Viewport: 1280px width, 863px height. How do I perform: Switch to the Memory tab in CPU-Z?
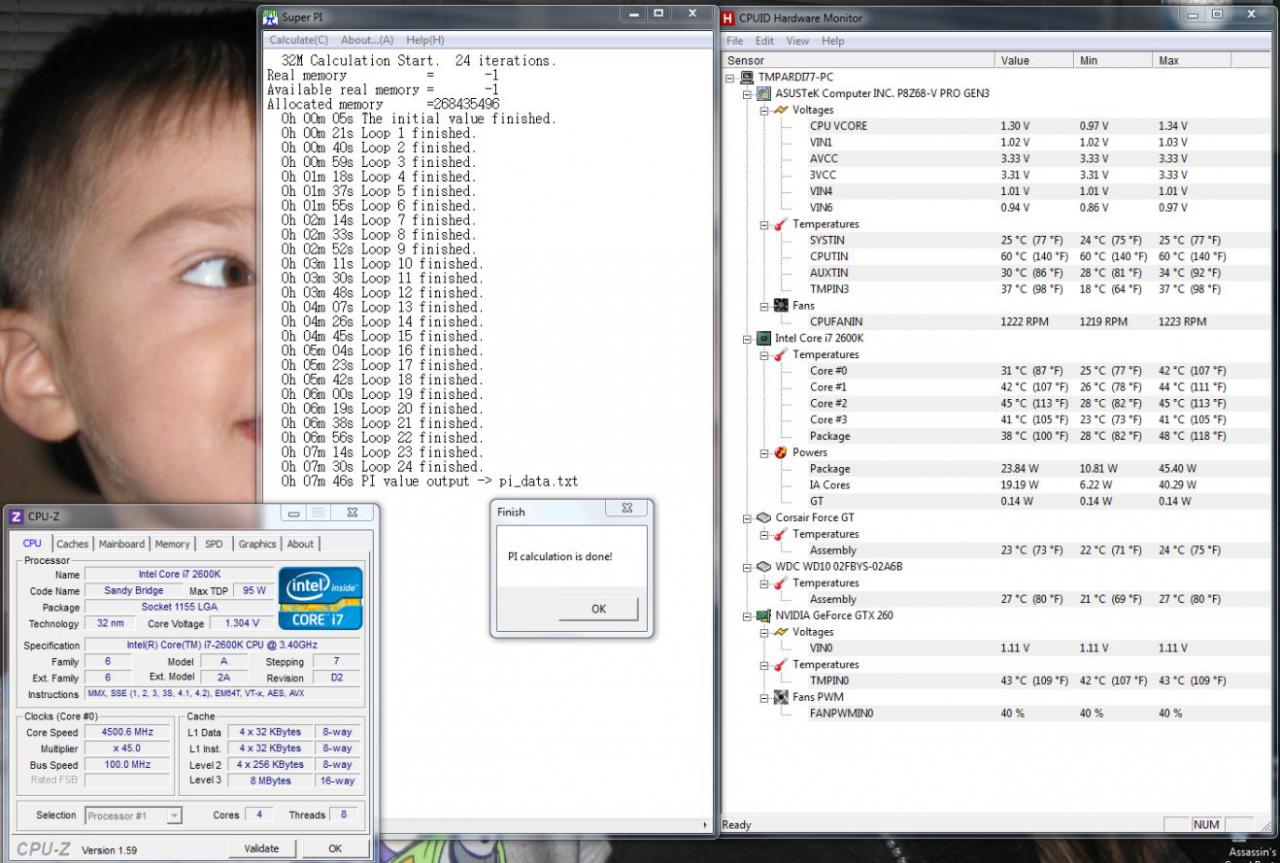pos(172,544)
